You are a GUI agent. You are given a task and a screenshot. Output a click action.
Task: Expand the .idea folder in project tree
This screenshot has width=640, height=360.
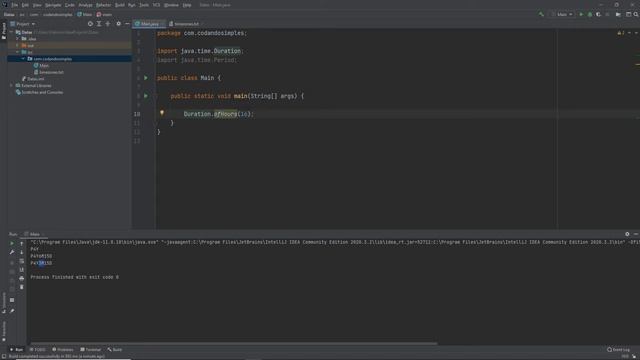(x=18, y=39)
